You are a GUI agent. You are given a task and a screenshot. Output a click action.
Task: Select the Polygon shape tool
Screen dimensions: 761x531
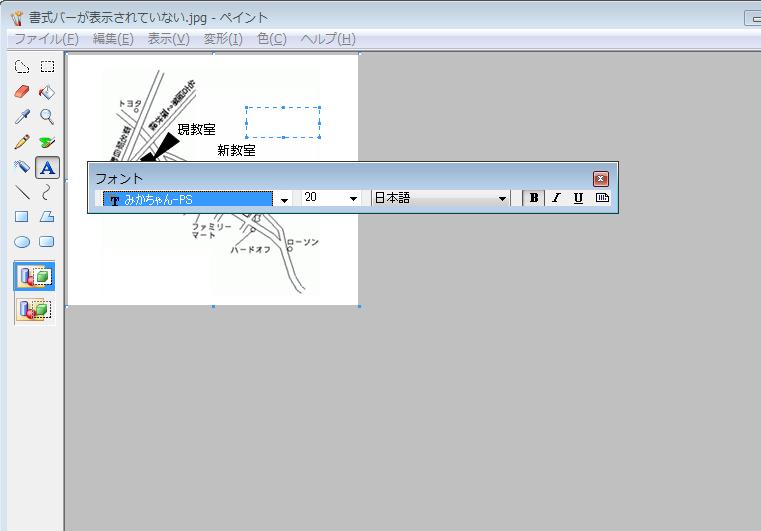(47, 216)
